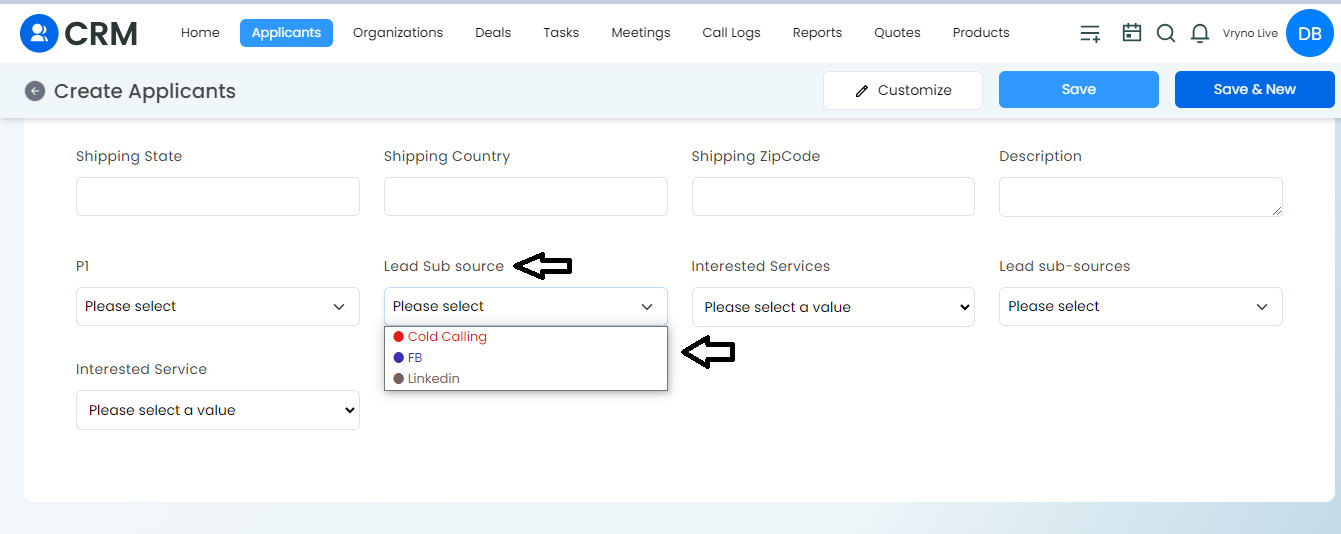Open the DB user avatar menu

pyautogui.click(x=1310, y=33)
